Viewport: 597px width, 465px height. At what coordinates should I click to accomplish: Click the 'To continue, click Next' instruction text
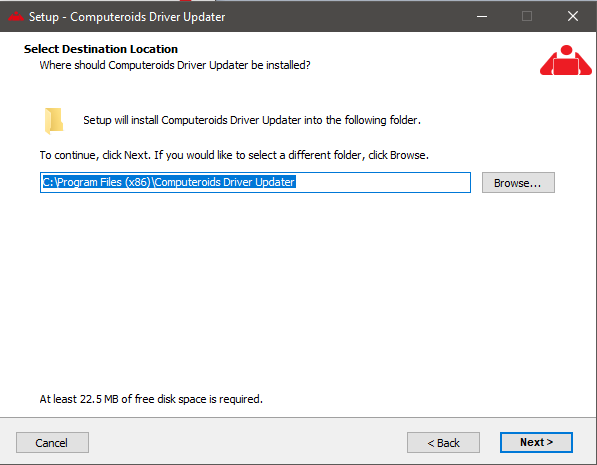click(234, 155)
